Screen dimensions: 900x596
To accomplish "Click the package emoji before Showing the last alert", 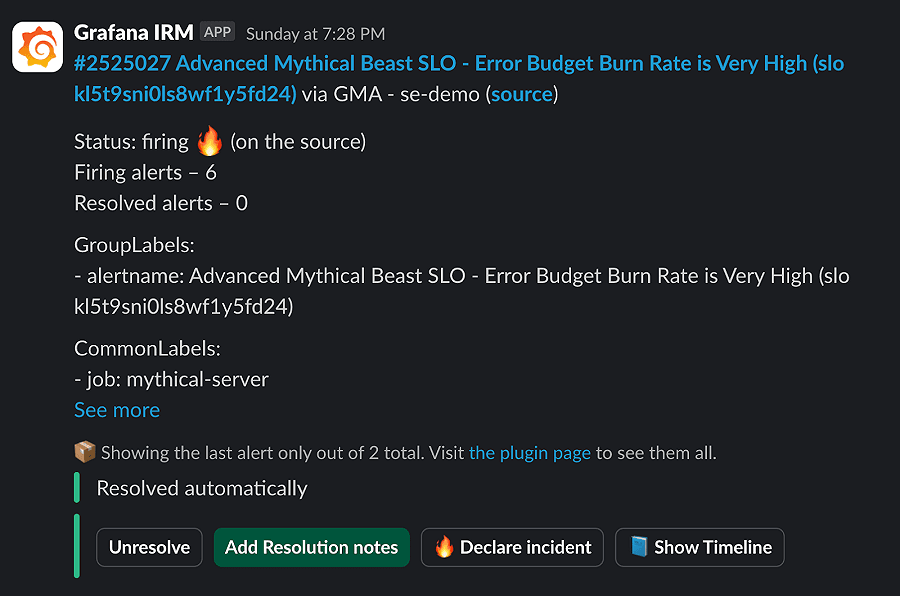I will 85,452.
